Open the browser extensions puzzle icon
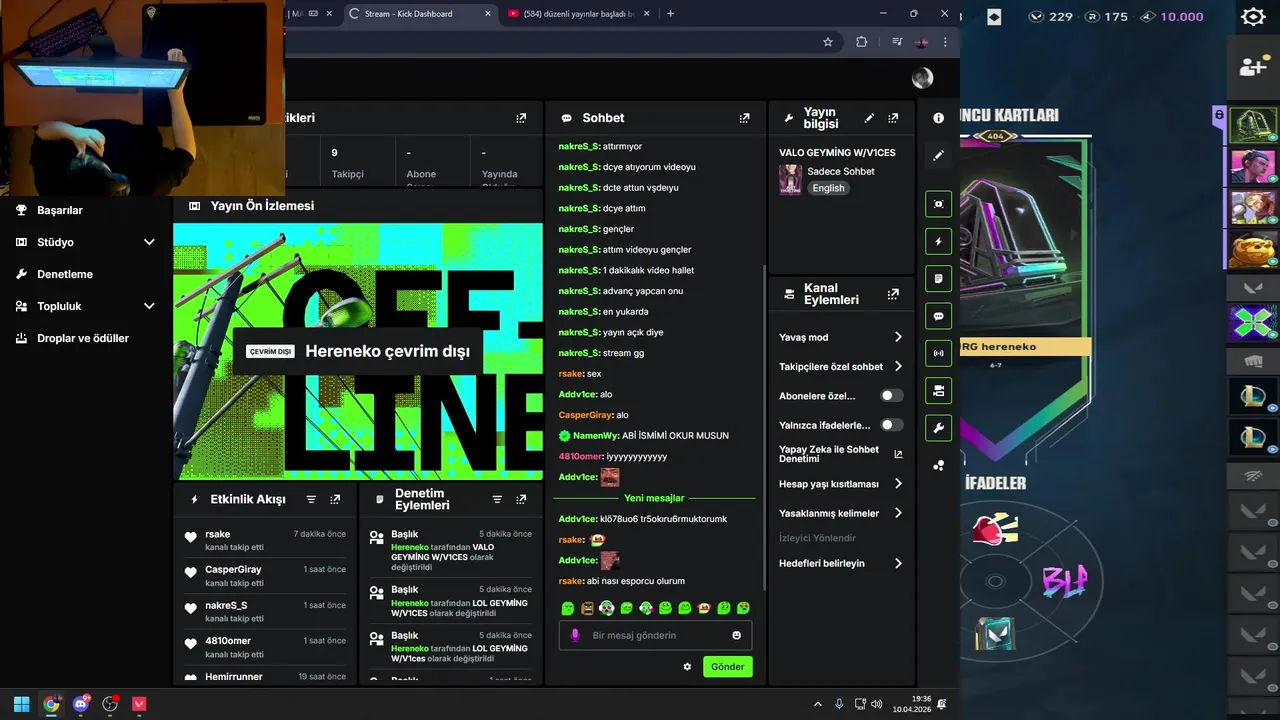Image resolution: width=1280 pixels, height=720 pixels. [x=861, y=42]
